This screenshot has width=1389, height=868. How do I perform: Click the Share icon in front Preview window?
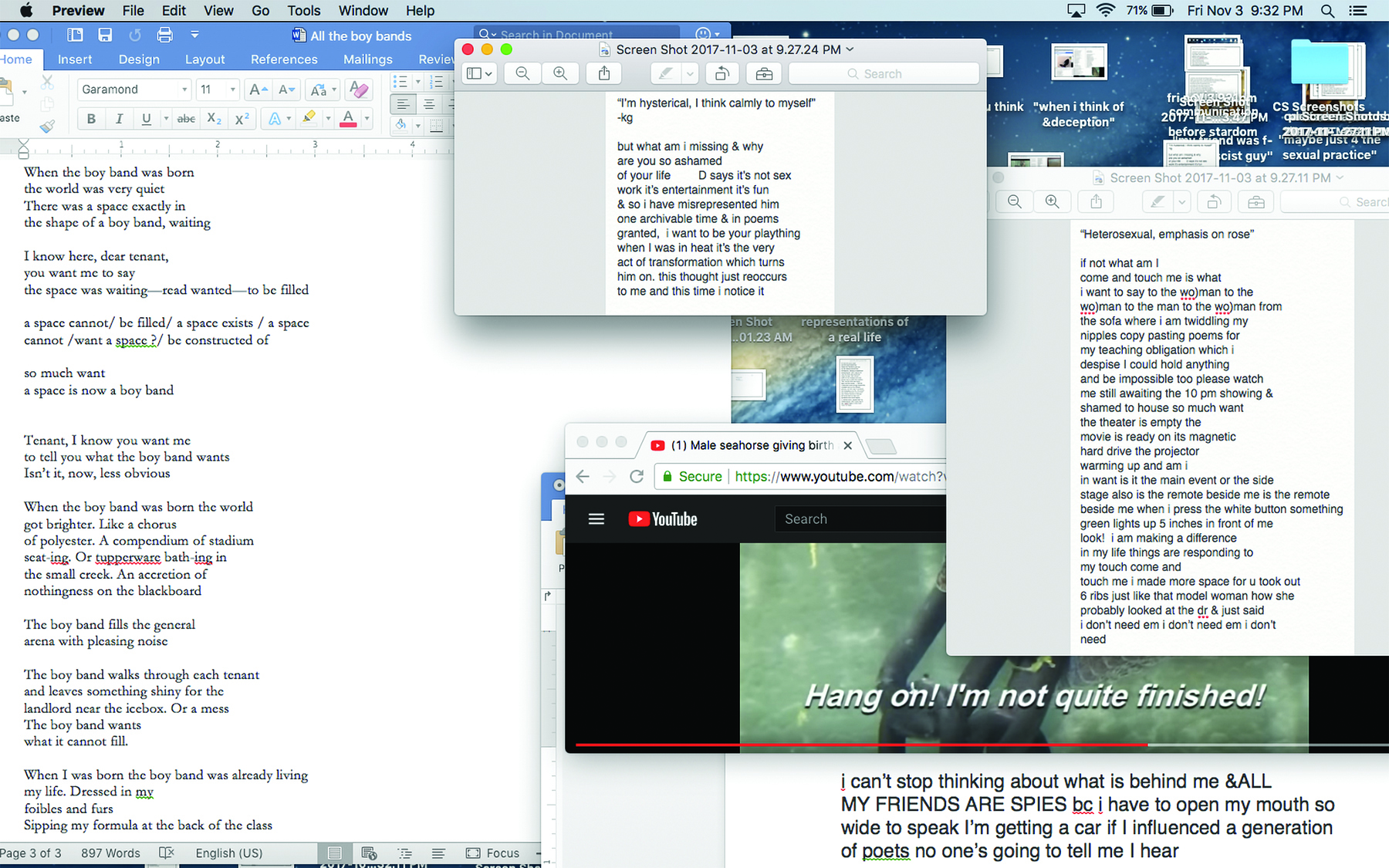(x=604, y=73)
